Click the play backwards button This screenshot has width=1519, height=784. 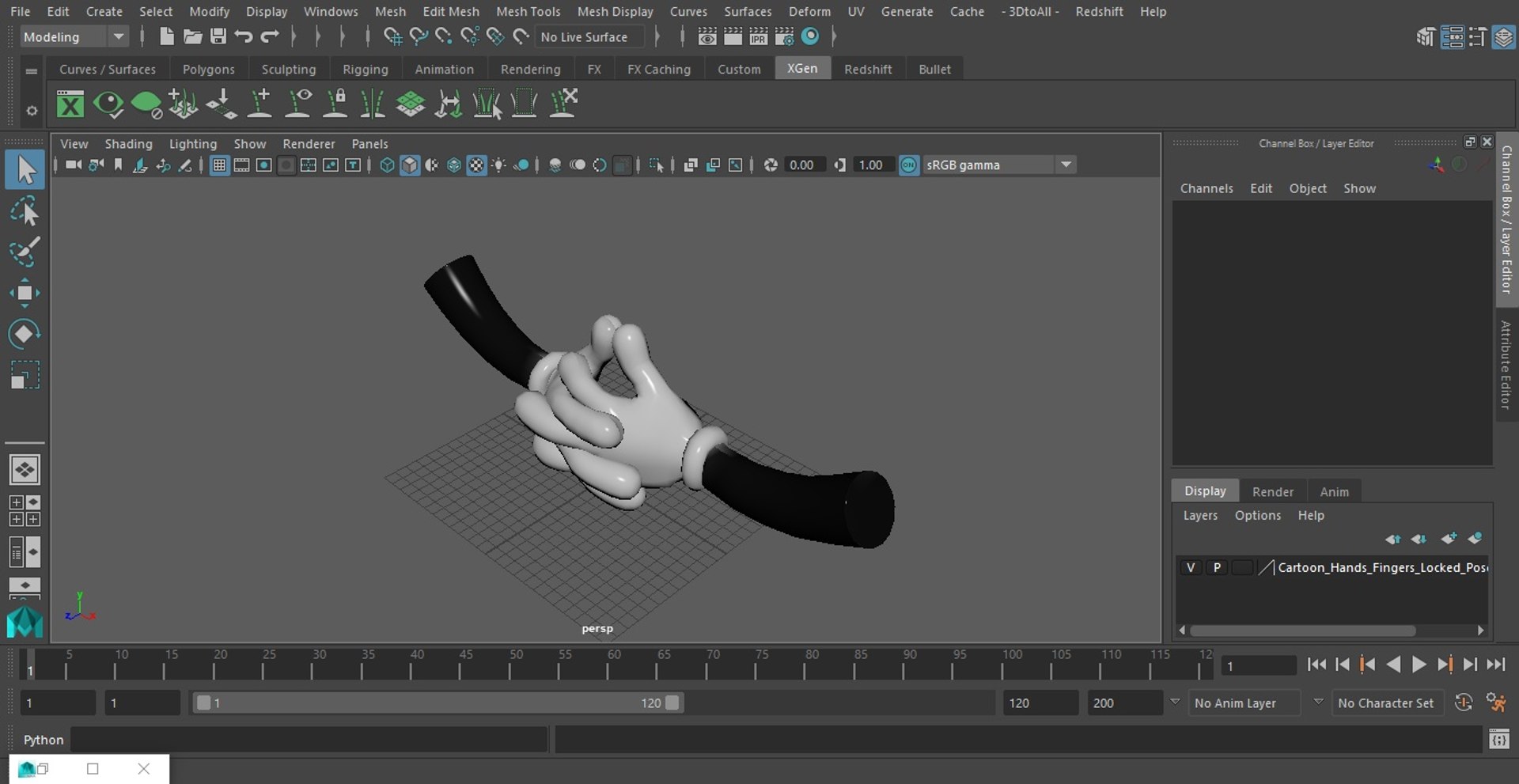1394,665
